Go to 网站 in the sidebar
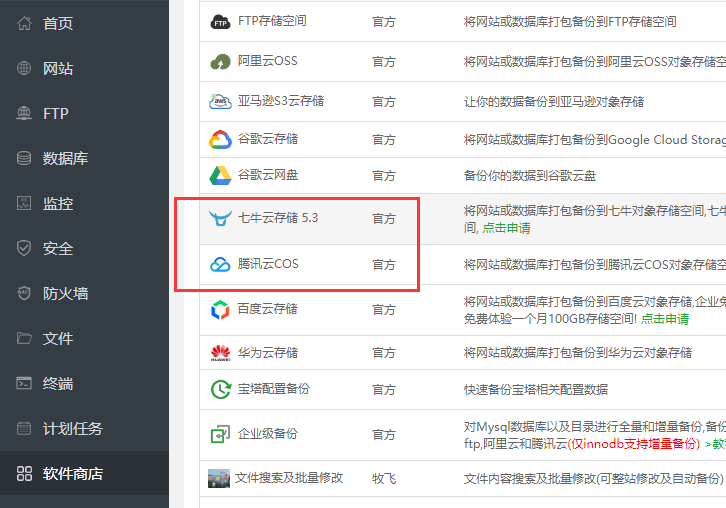 click(x=58, y=69)
